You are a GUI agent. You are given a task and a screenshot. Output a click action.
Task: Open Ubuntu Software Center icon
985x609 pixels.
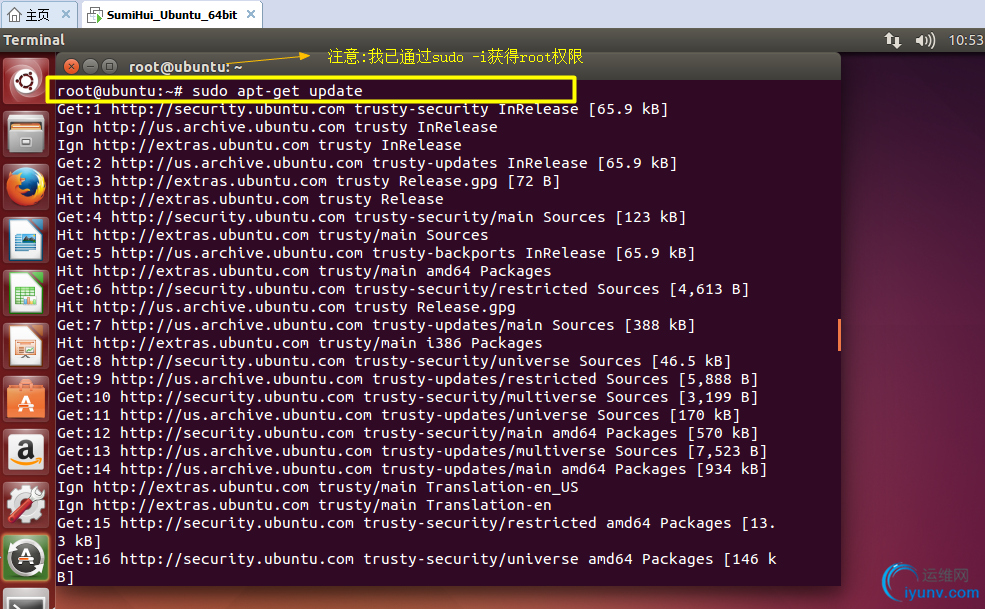pos(26,400)
